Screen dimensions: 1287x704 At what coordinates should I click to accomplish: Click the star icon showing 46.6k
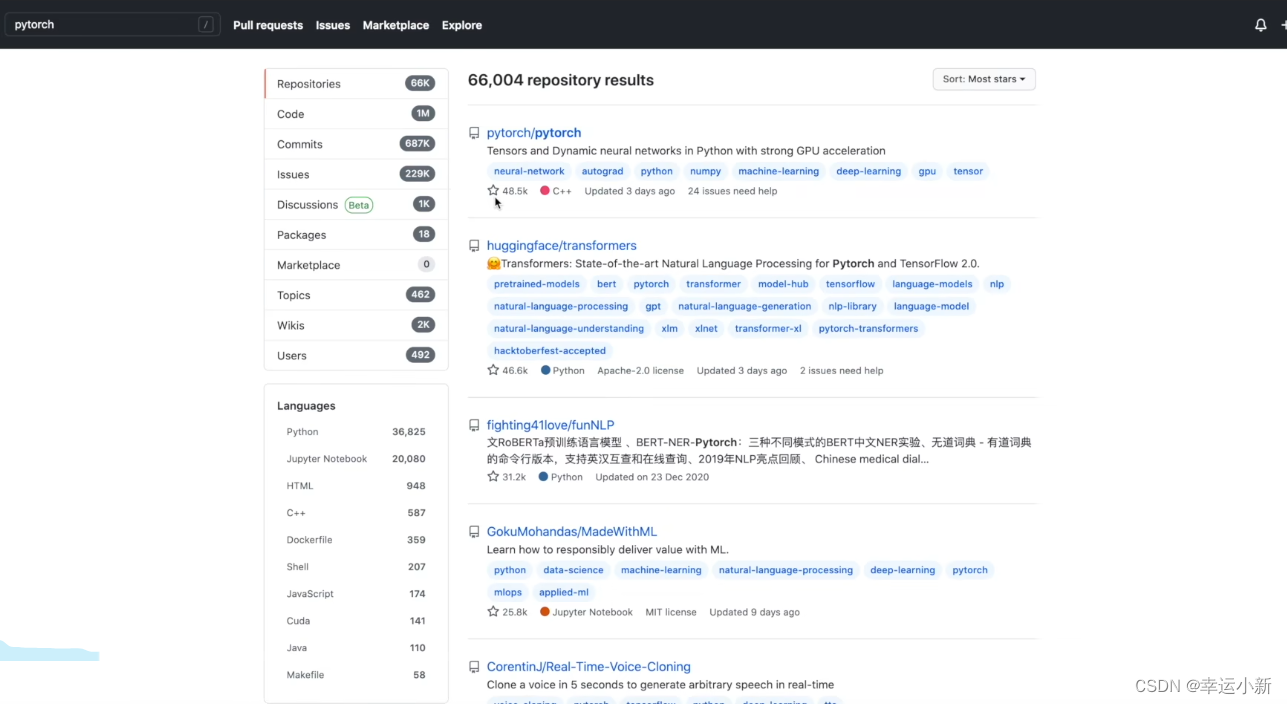point(493,370)
